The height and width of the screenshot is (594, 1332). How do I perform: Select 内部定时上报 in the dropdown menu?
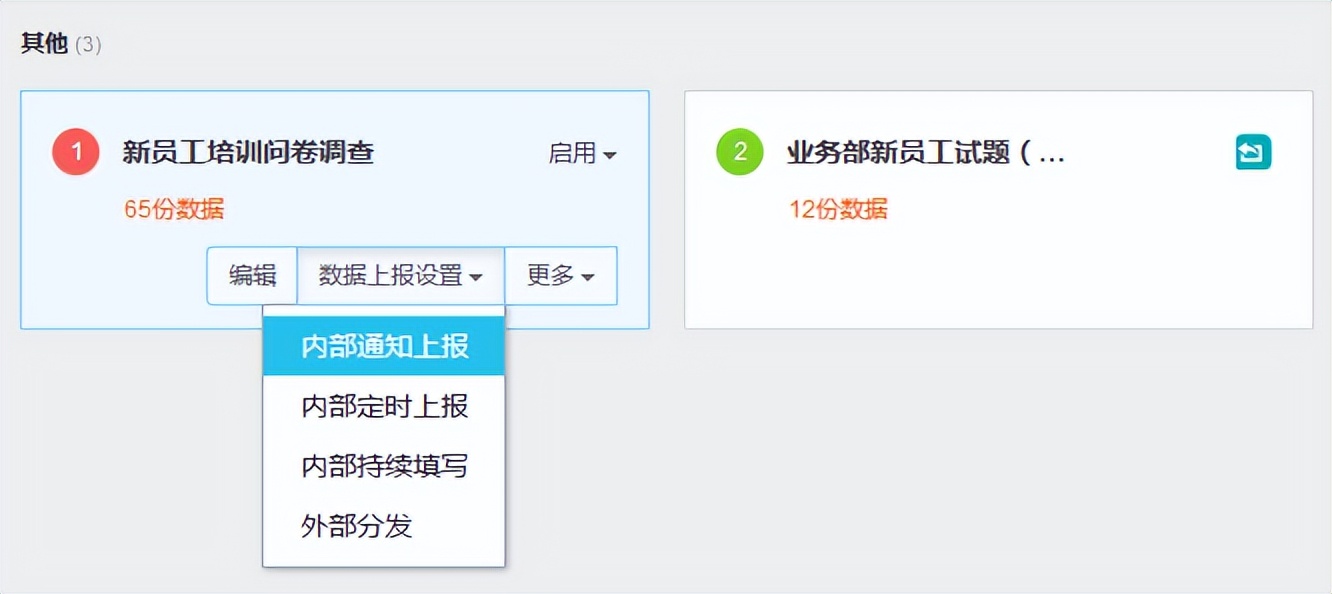383,405
